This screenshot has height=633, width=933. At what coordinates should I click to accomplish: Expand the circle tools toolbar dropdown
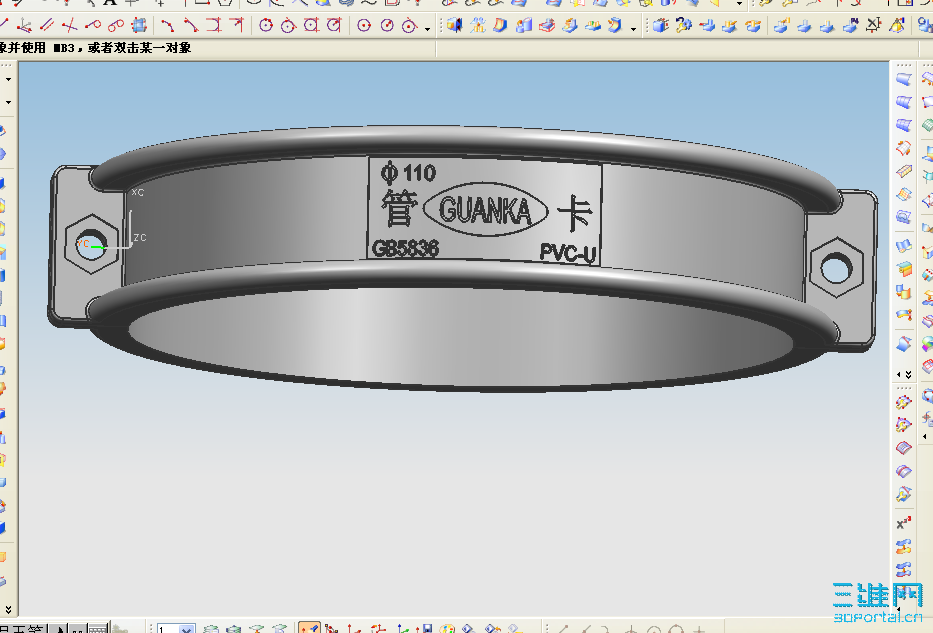pos(428,28)
